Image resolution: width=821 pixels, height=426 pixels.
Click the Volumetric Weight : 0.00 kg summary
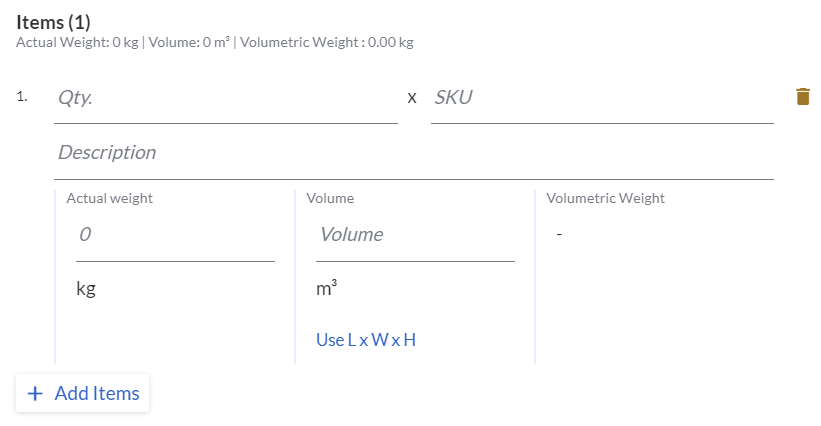pyautogui.click(x=327, y=43)
